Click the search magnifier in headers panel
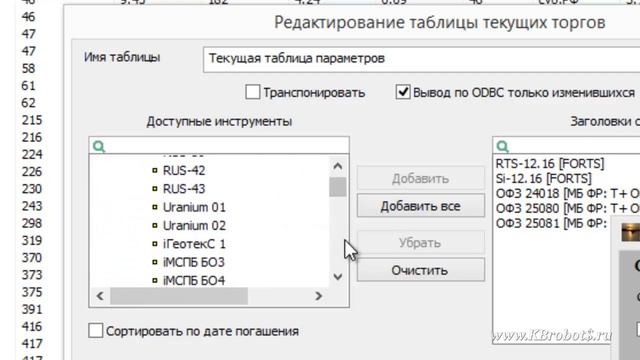640x360 pixels. click(x=503, y=146)
